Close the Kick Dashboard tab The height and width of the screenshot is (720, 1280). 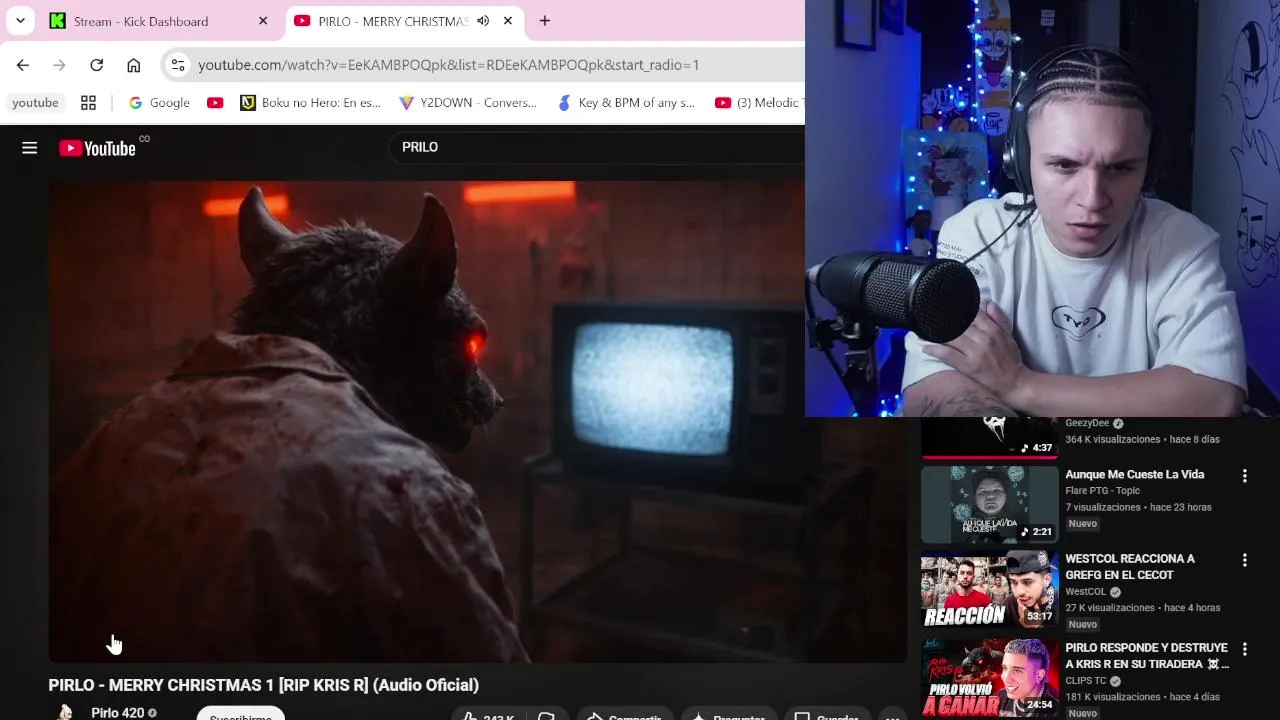263,21
